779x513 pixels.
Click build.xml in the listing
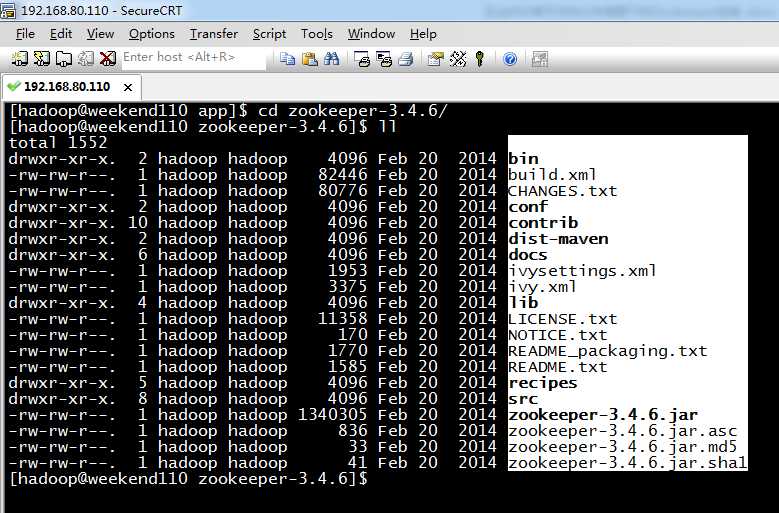pos(552,175)
